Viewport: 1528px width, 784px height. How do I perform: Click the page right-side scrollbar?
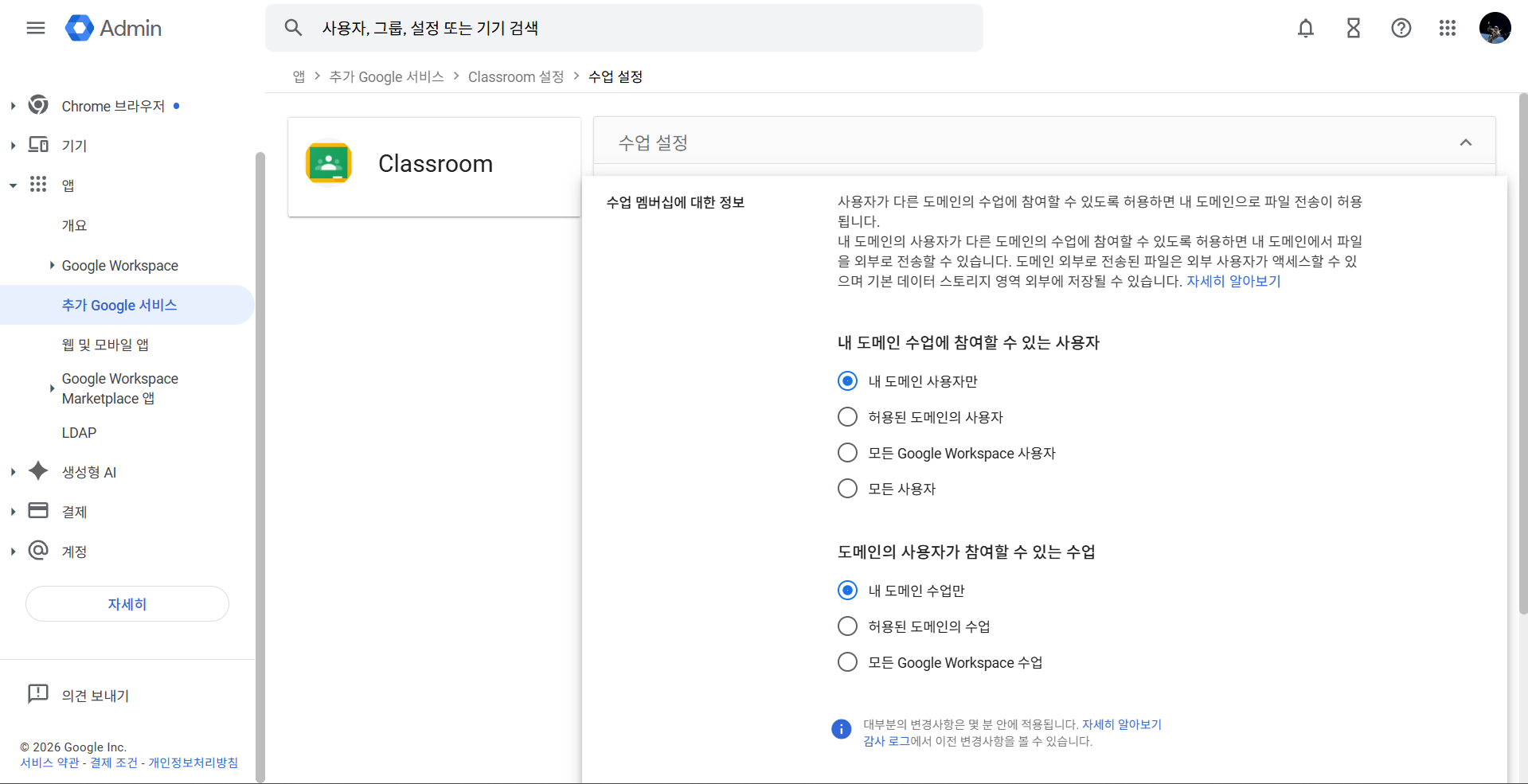(x=1523, y=354)
